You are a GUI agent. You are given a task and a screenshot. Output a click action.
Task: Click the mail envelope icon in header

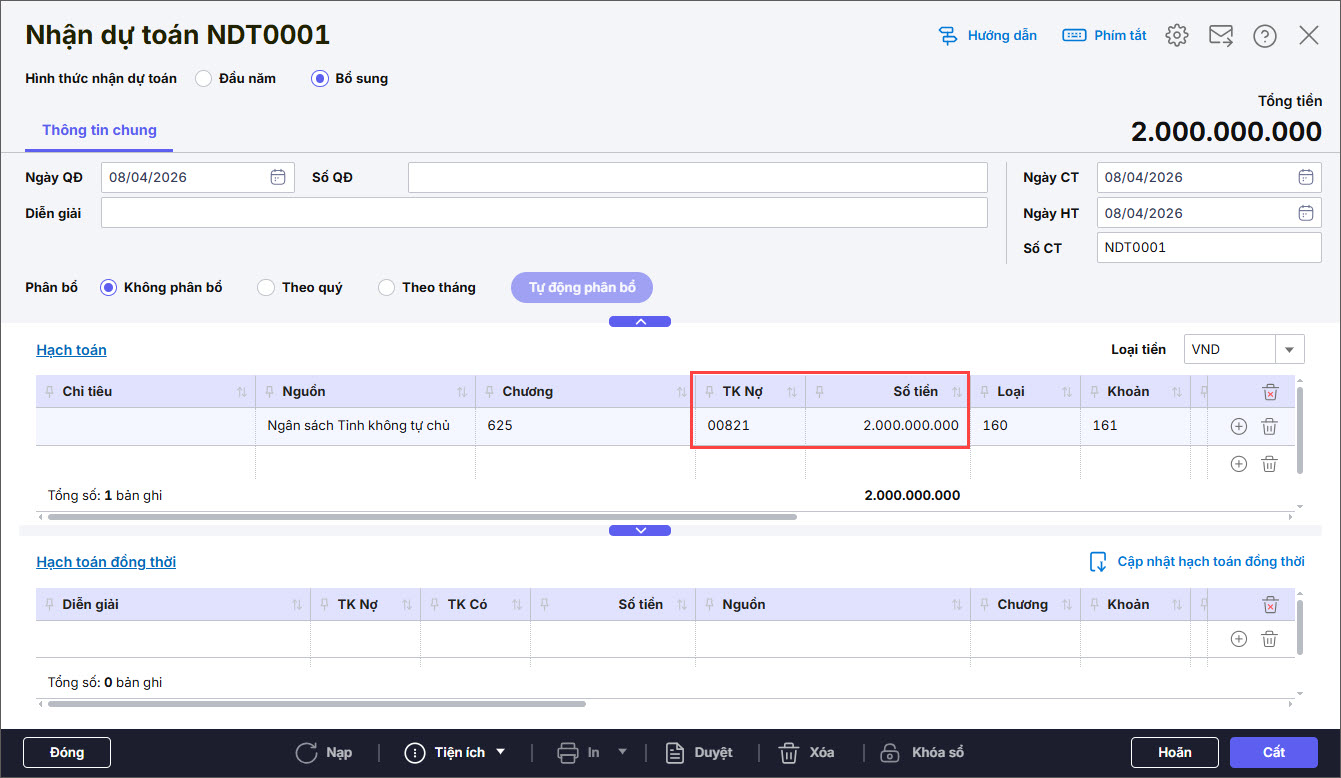pos(1221,36)
